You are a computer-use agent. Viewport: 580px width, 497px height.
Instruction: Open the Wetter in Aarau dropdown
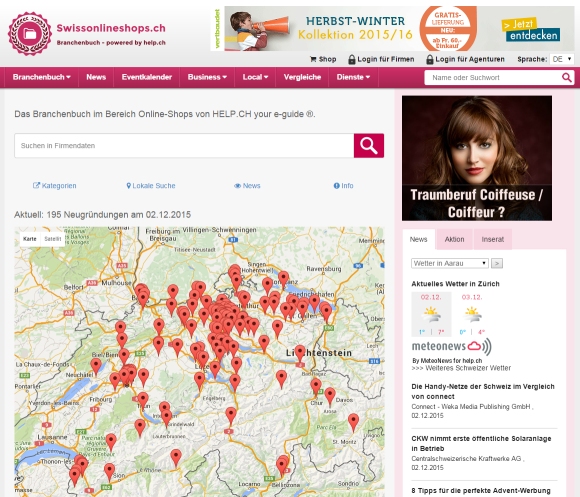(450, 263)
